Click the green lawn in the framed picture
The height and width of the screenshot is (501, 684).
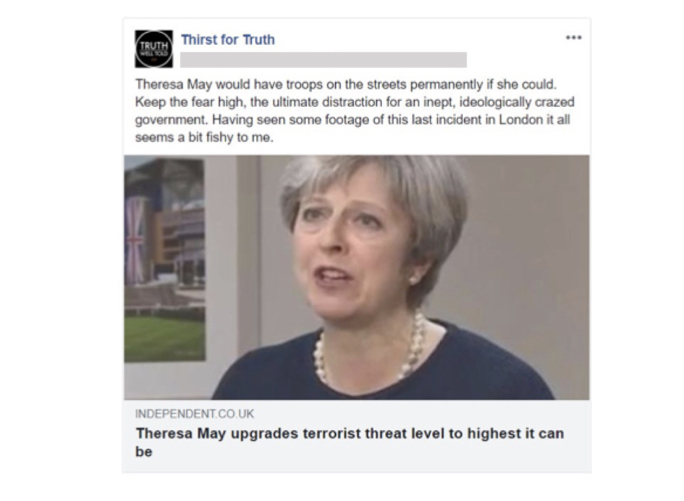click(164, 338)
